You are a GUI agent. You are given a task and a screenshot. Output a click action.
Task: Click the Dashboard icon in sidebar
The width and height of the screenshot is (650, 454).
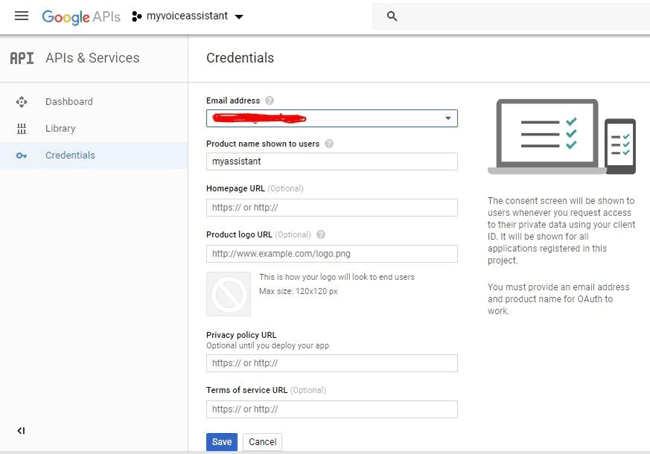point(22,102)
